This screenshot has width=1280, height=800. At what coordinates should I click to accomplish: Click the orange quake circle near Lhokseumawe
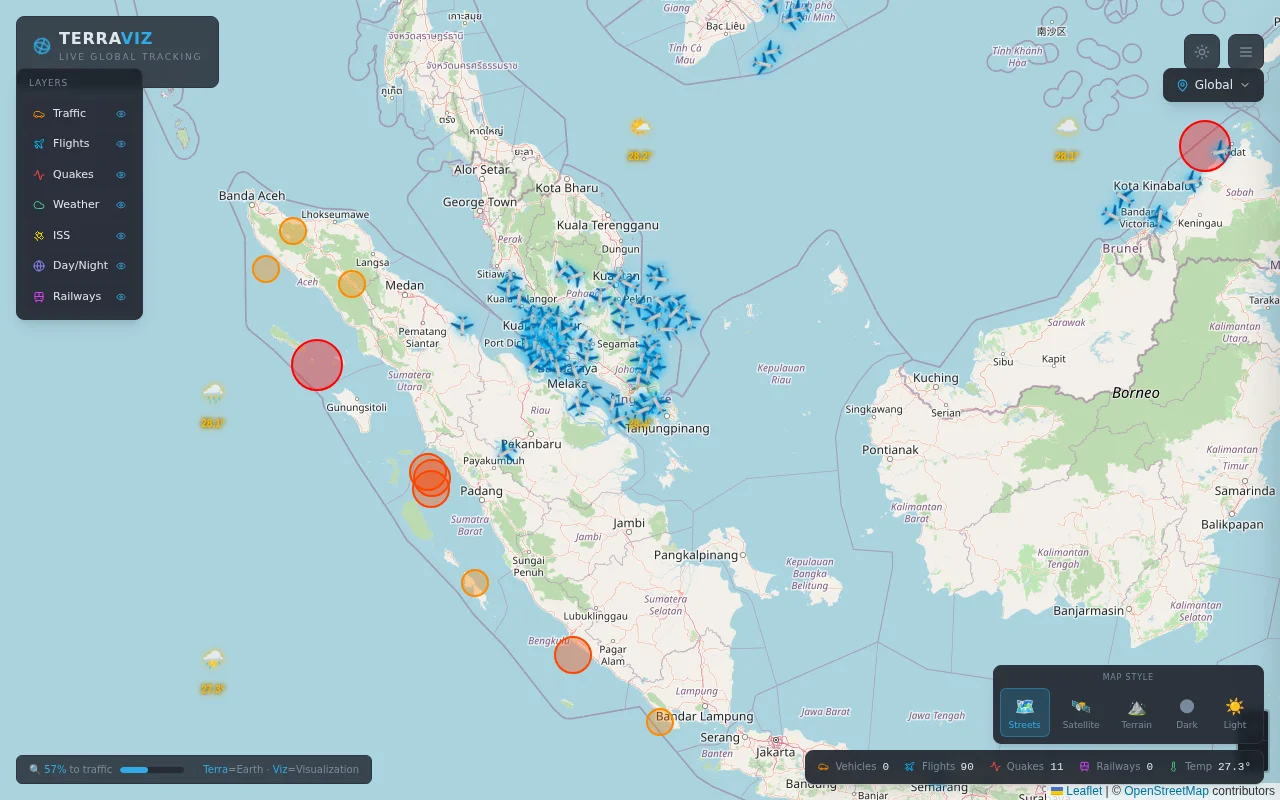coord(293,231)
